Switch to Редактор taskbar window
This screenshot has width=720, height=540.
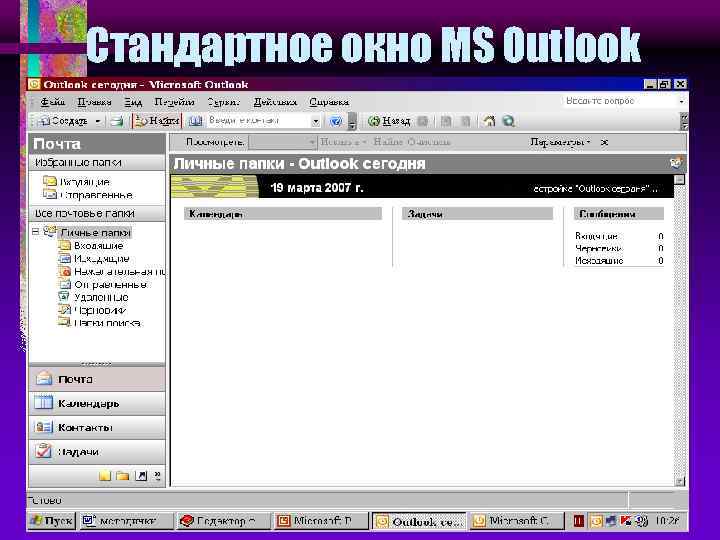click(223, 521)
